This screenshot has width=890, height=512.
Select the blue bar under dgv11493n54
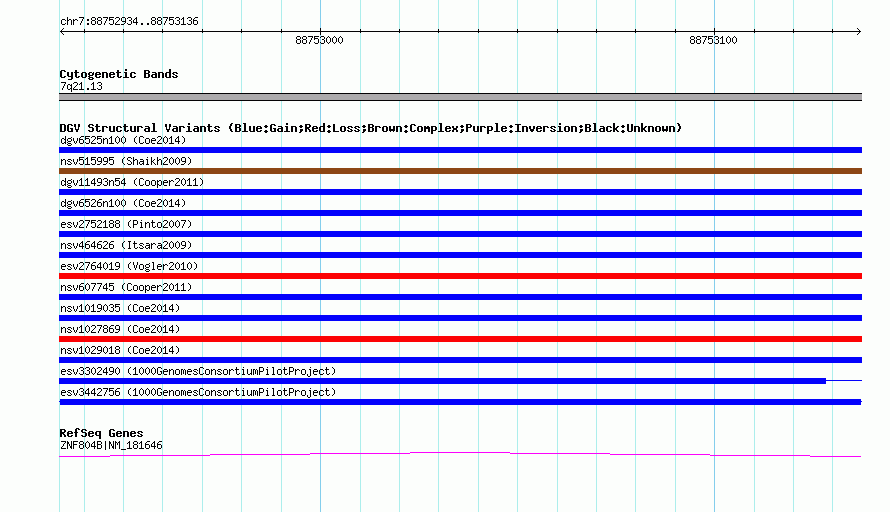point(460,192)
